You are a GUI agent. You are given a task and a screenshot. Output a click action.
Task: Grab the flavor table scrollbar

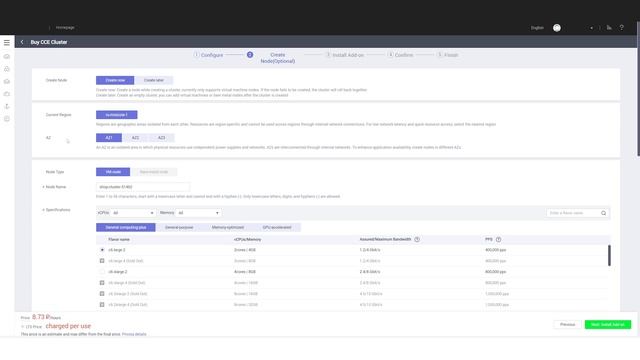coord(609,256)
